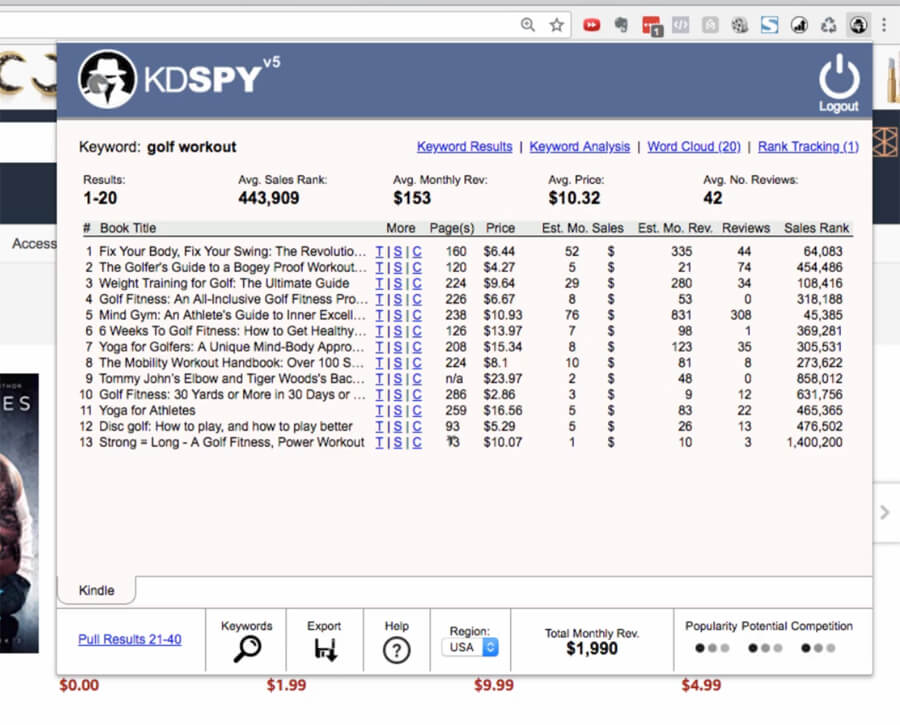
Task: Click the Popularity indicator dots
Action: (712, 648)
